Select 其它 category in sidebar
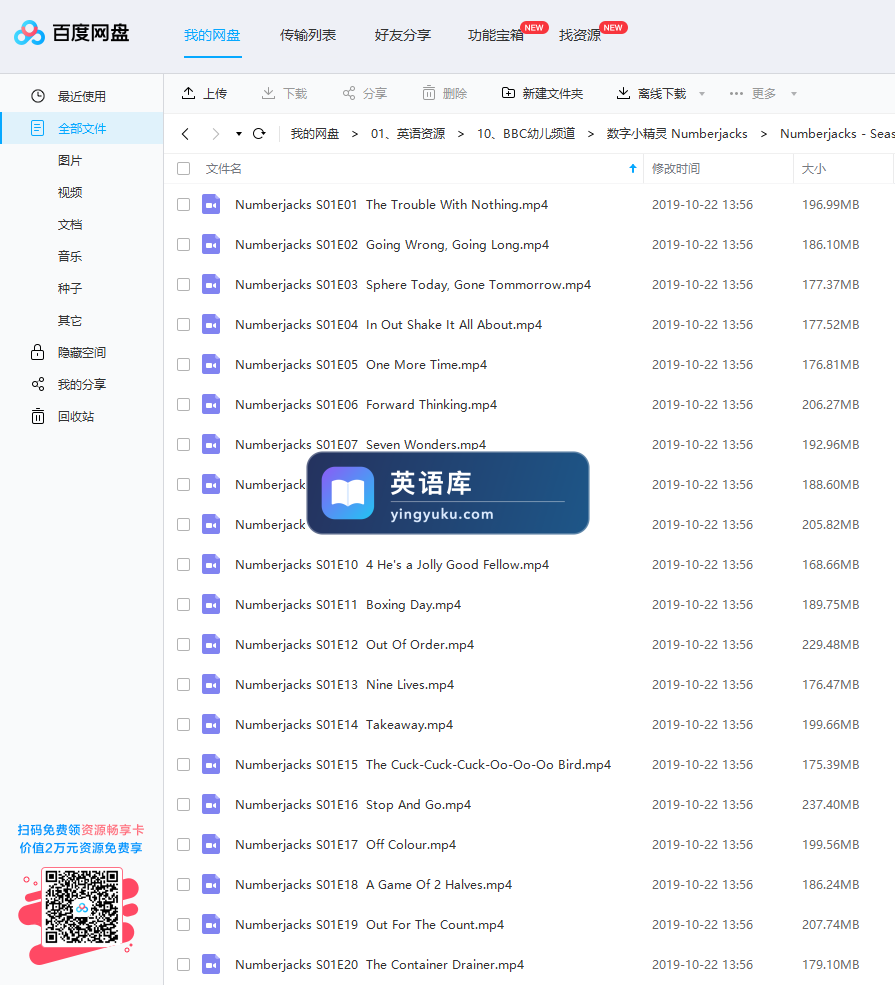895x985 pixels. tap(70, 320)
